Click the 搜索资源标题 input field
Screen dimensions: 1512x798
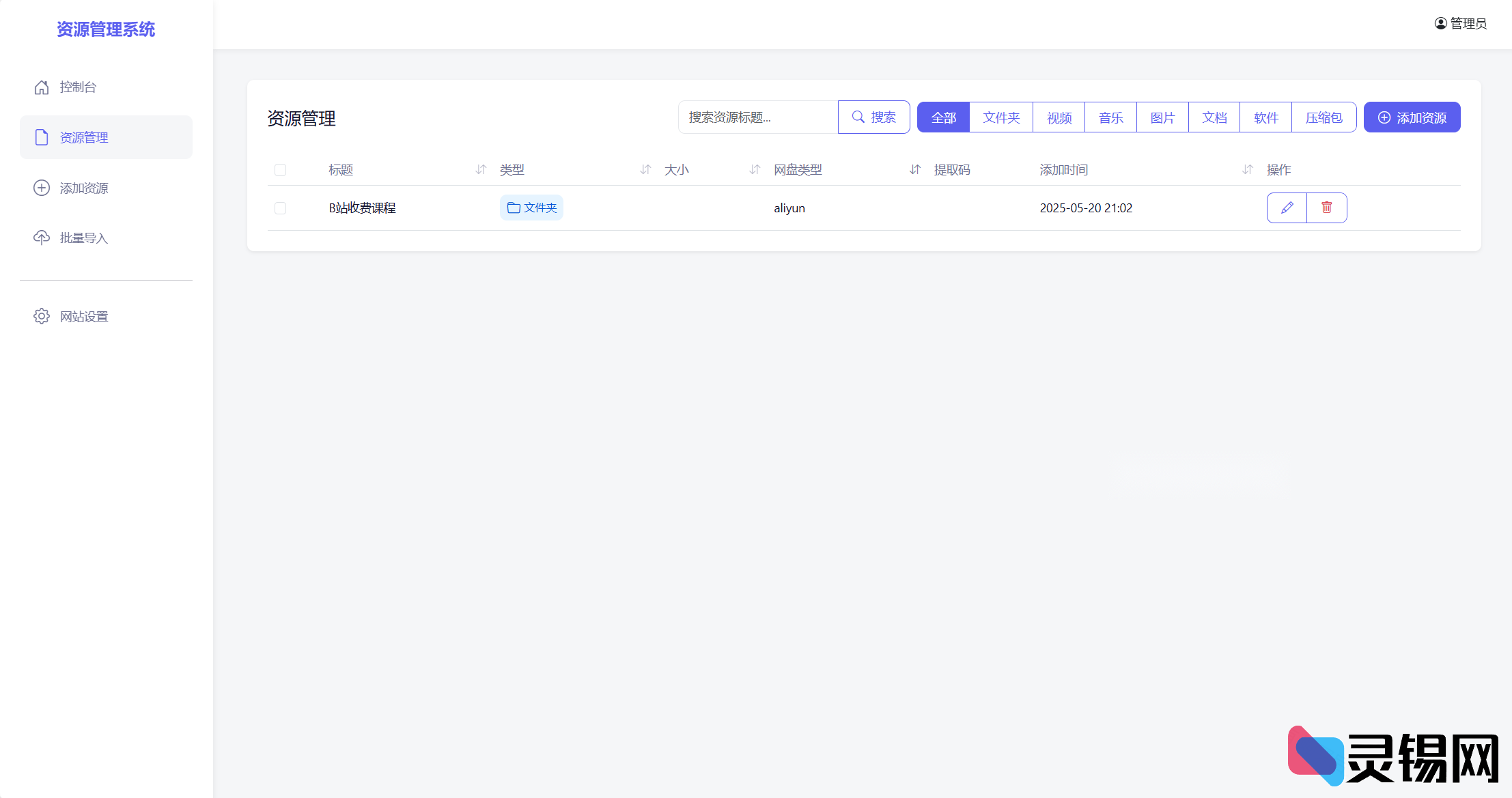(x=758, y=117)
